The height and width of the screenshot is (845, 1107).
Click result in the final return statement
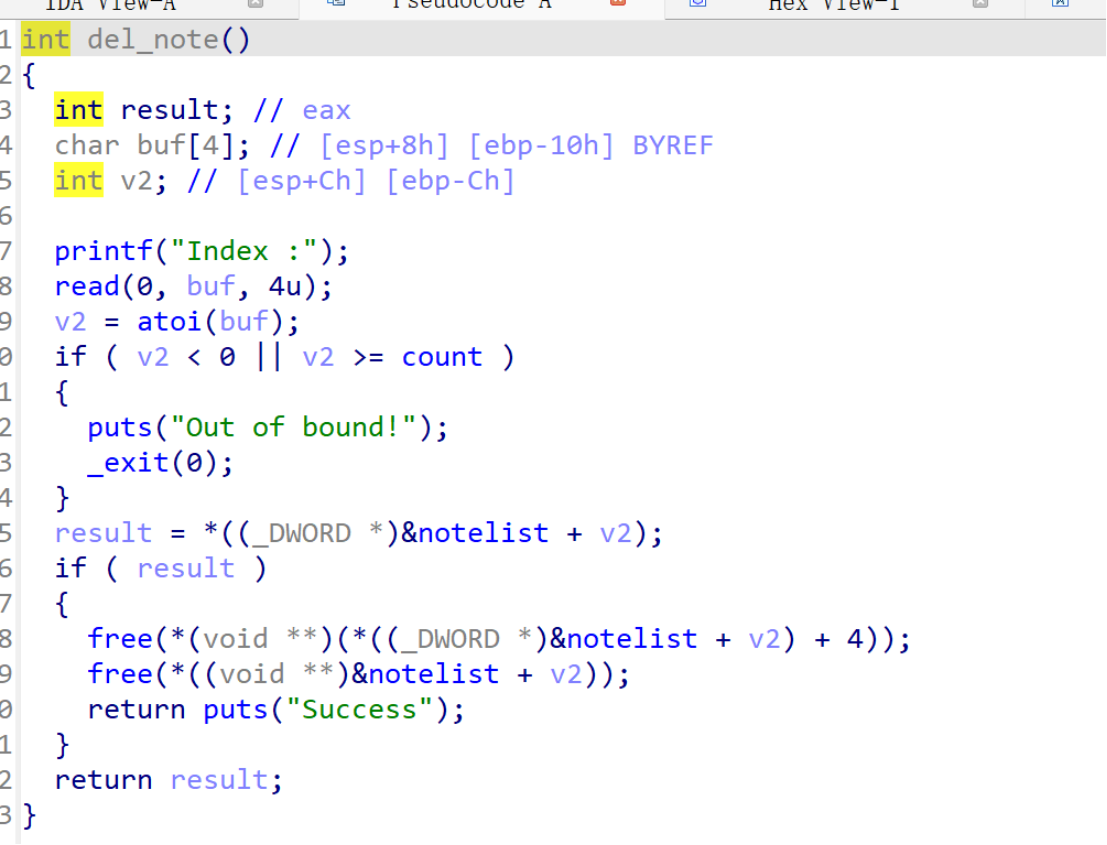click(219, 780)
